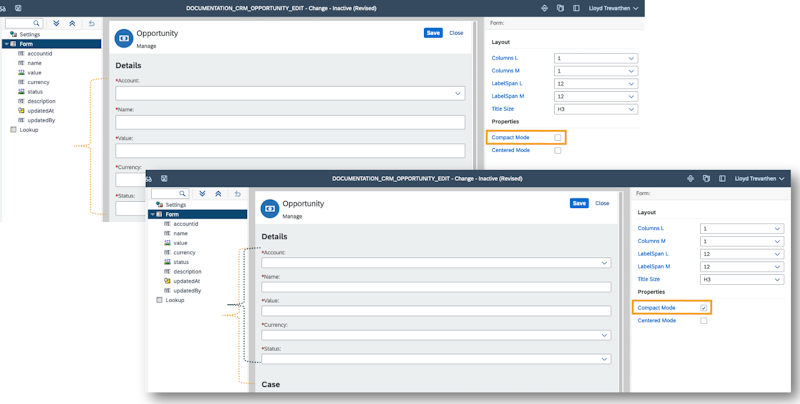Screen dimensions: 800x404
Task: Open Title Size dropdown in back window
Action: [596, 109]
